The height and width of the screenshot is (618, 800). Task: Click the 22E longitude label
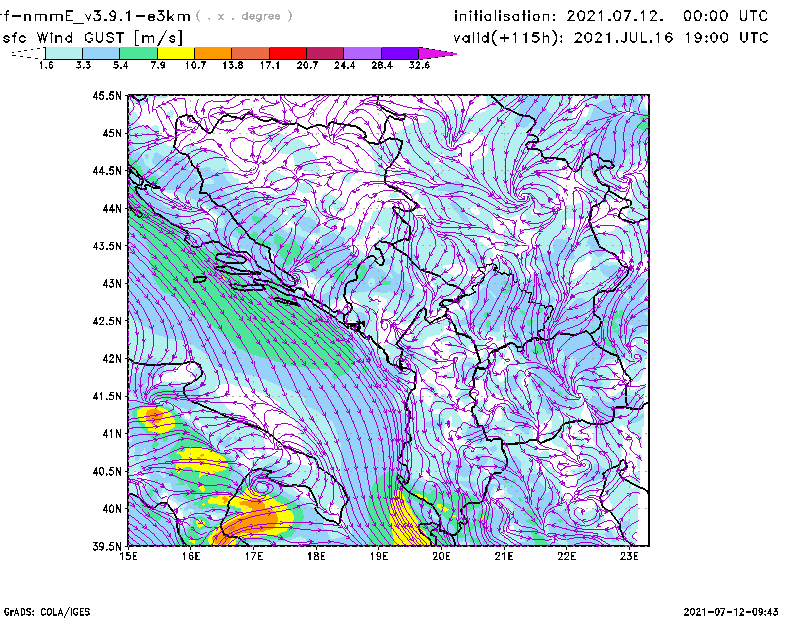click(567, 556)
